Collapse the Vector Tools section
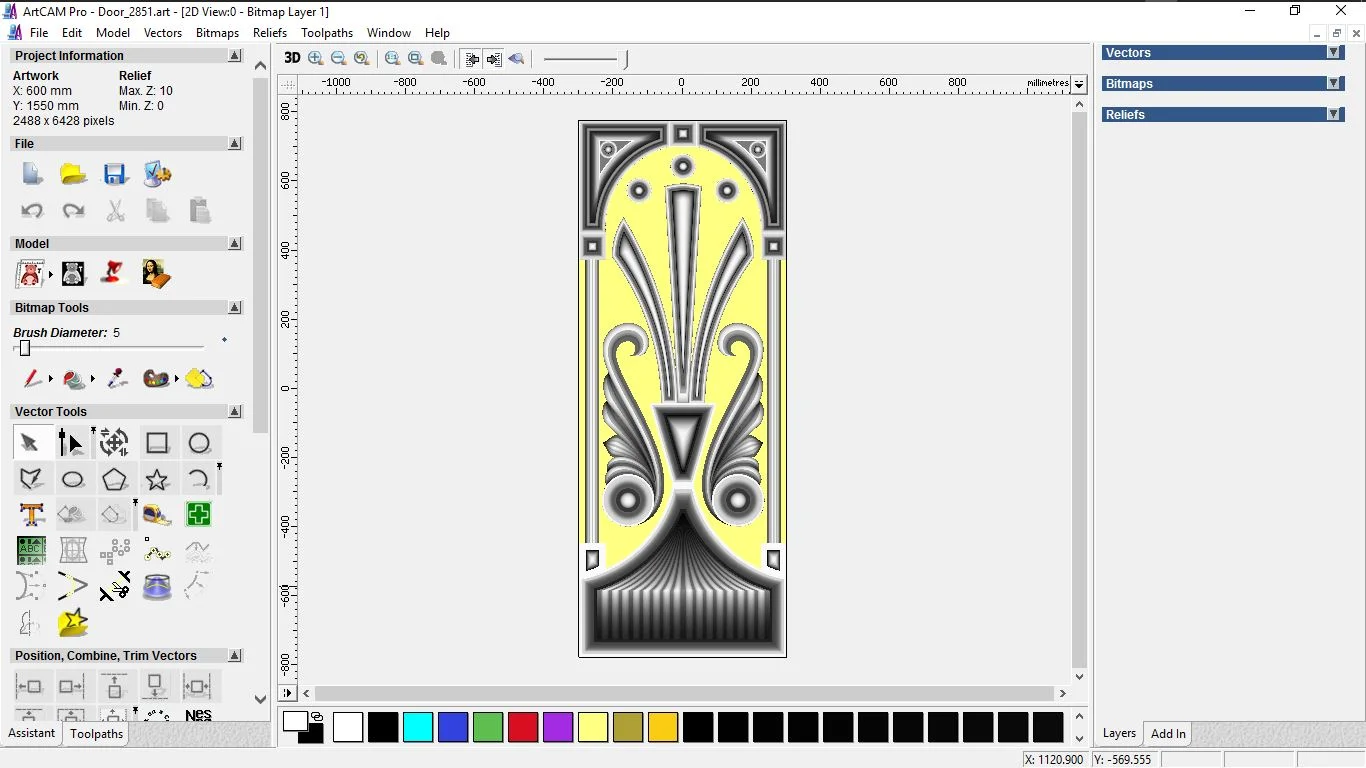The image size is (1366, 768). pos(235,412)
